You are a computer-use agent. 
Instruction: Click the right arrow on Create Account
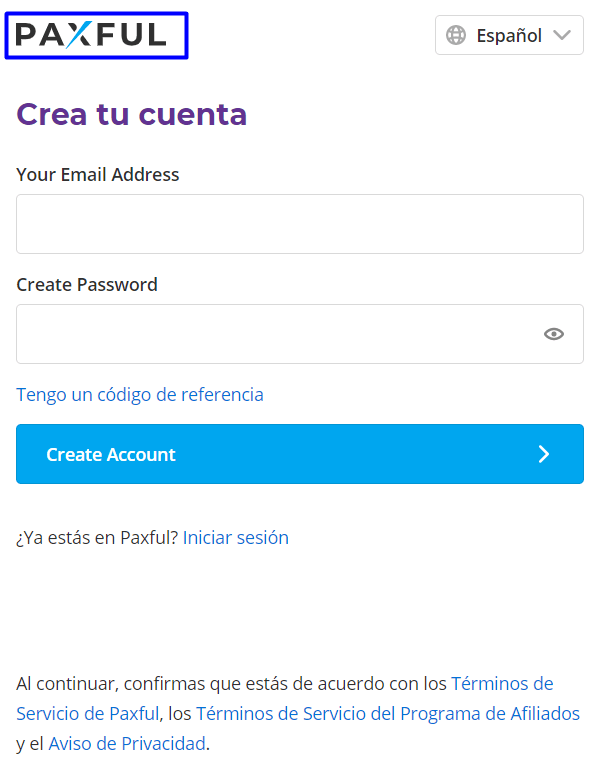pyautogui.click(x=544, y=455)
